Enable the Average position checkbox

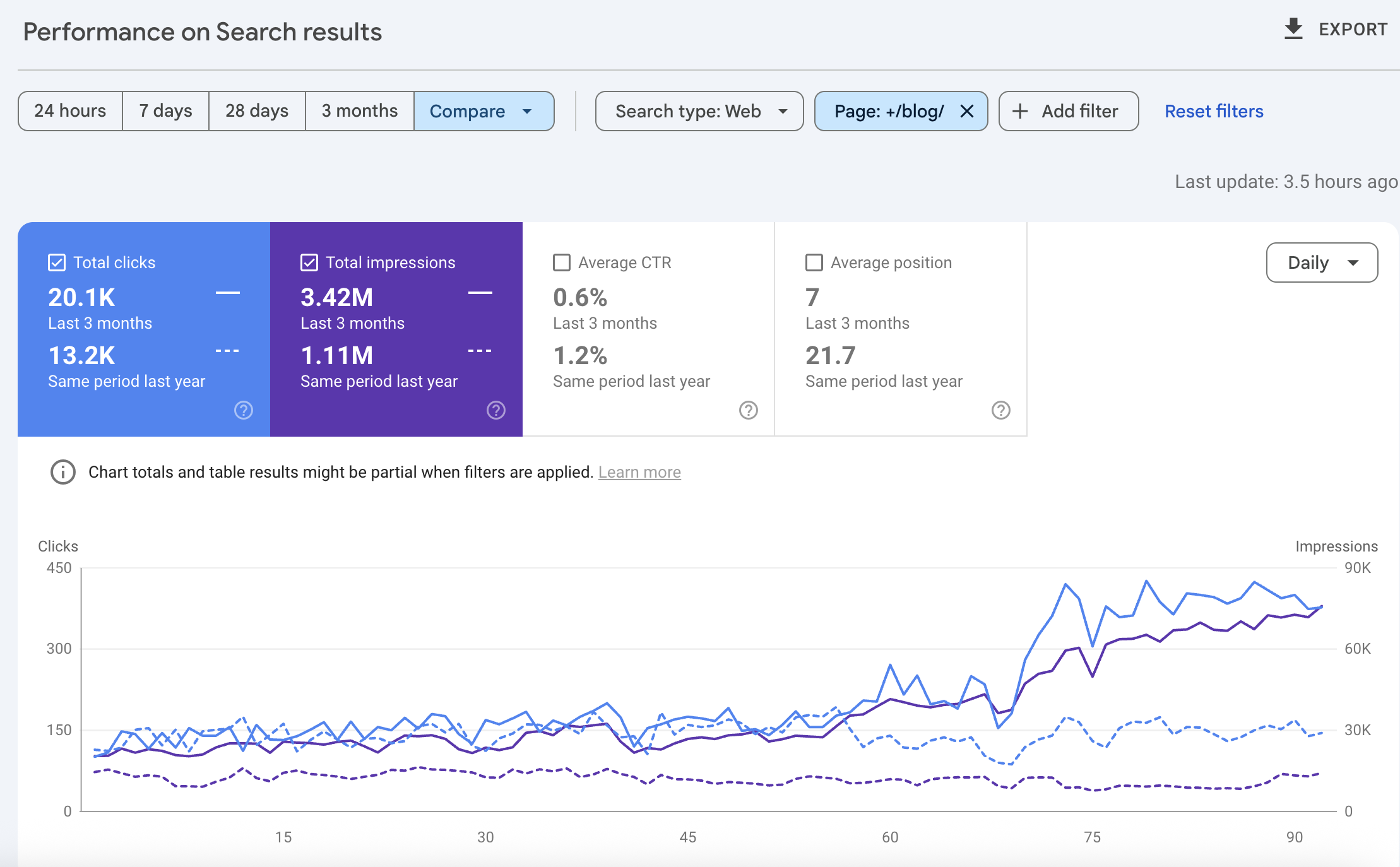coord(814,262)
